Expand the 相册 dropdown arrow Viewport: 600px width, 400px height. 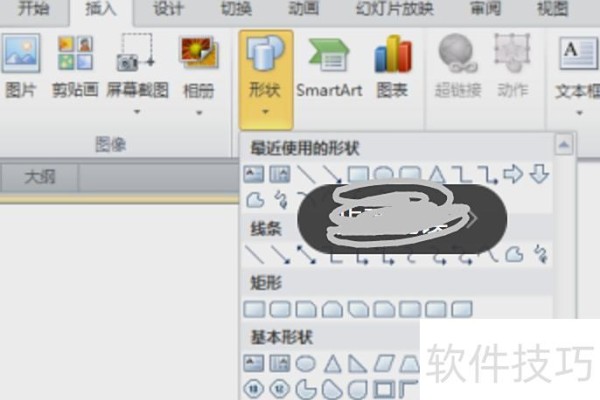point(199,113)
